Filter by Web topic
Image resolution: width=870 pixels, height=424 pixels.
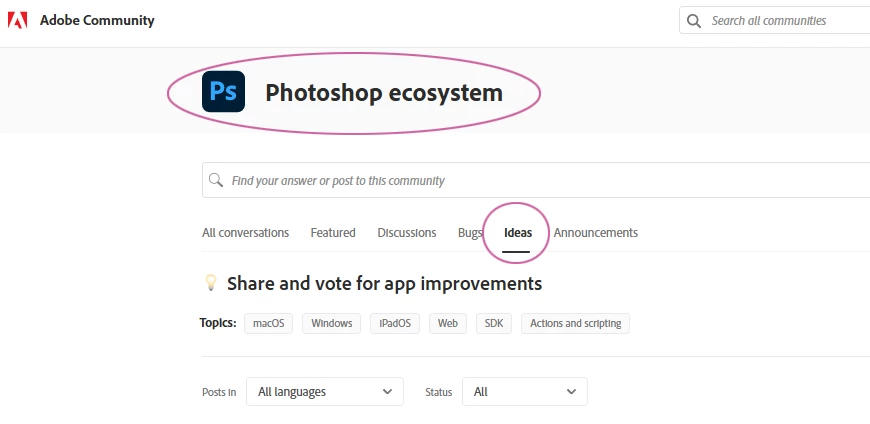pyautogui.click(x=448, y=323)
